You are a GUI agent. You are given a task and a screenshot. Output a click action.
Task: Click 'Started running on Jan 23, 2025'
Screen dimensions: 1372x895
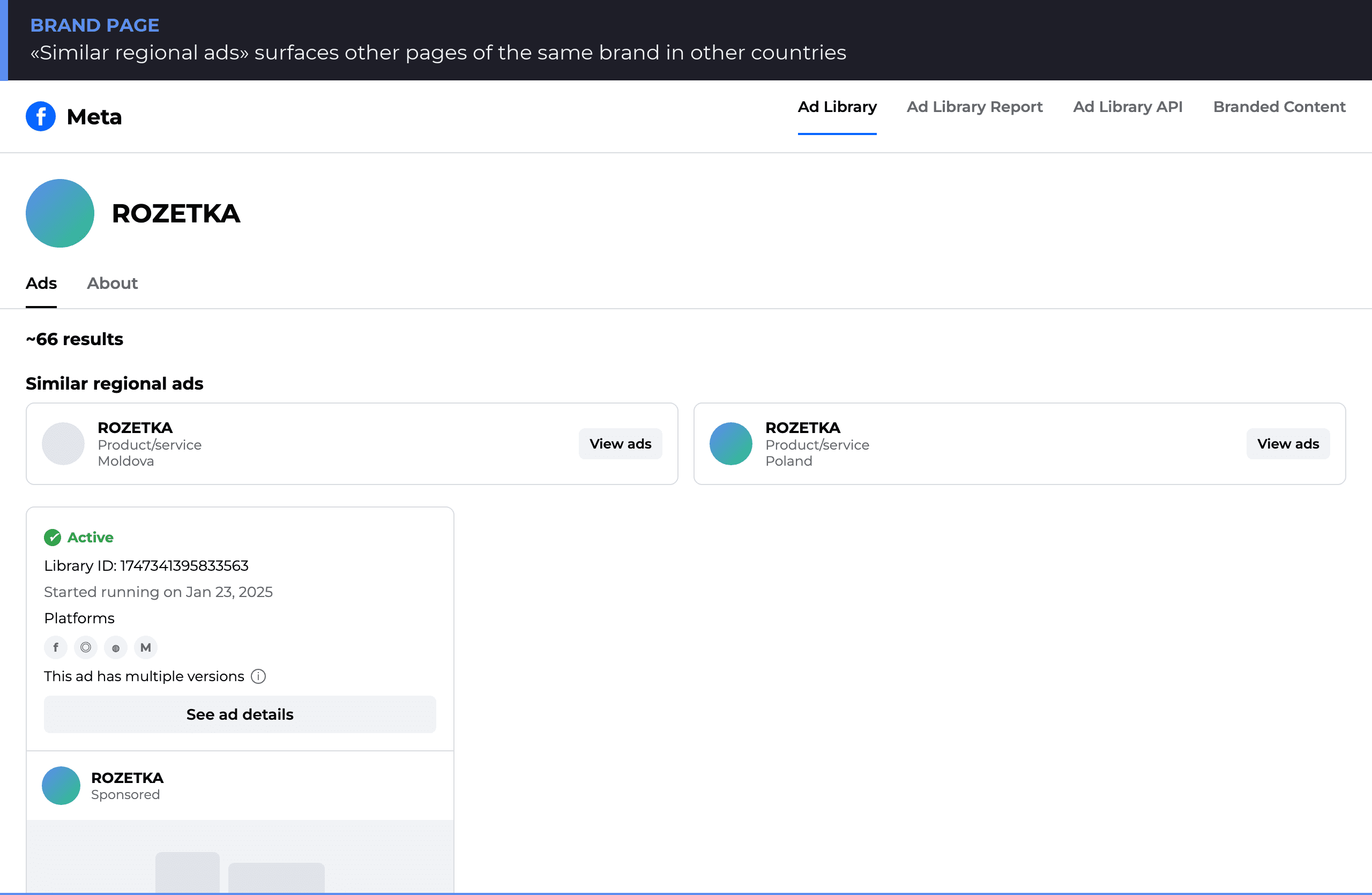point(159,592)
